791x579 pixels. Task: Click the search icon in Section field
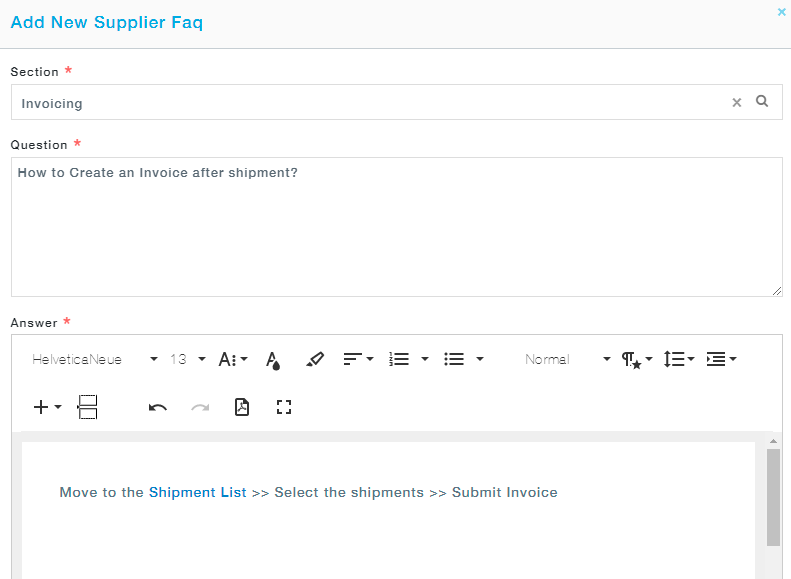pyautogui.click(x=762, y=101)
